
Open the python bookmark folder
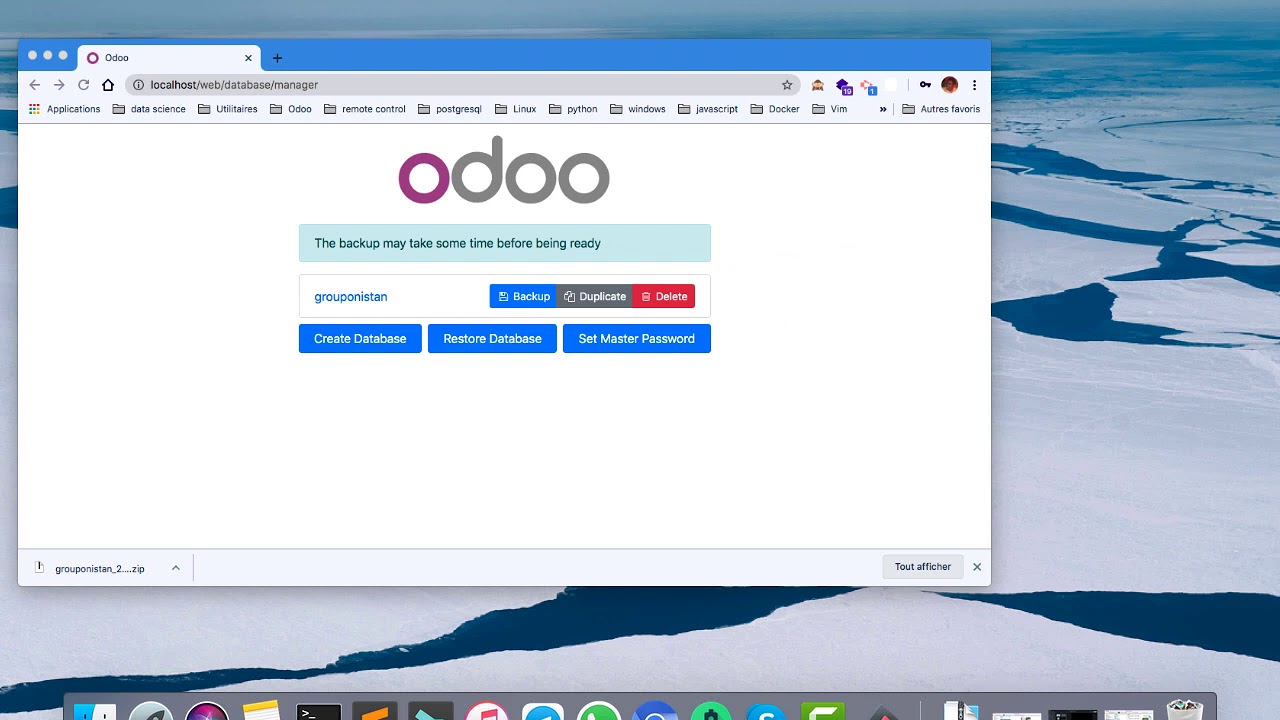point(573,109)
